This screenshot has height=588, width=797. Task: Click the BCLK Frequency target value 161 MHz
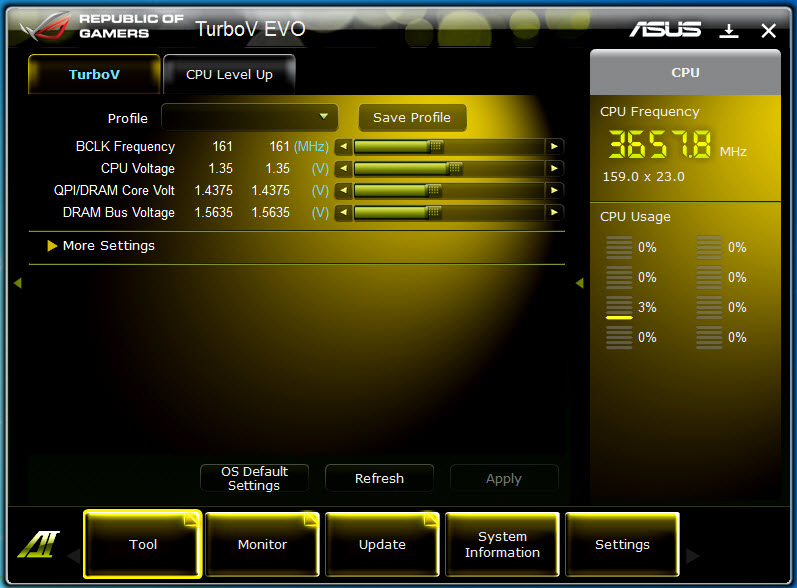(x=279, y=146)
